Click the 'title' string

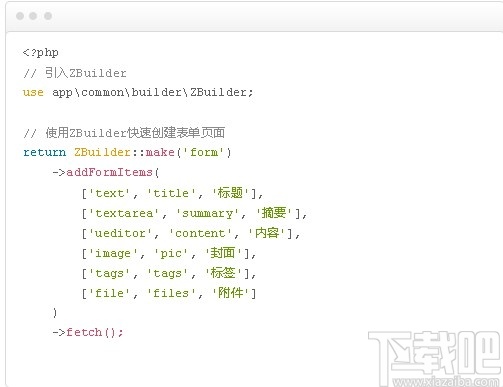point(171,193)
